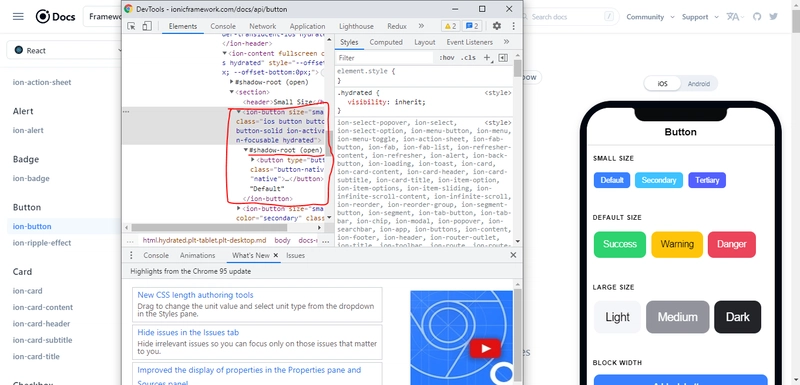Image resolution: width=800 pixels, height=385 pixels.
Task: Click the Danger preview button
Action: (x=732, y=244)
